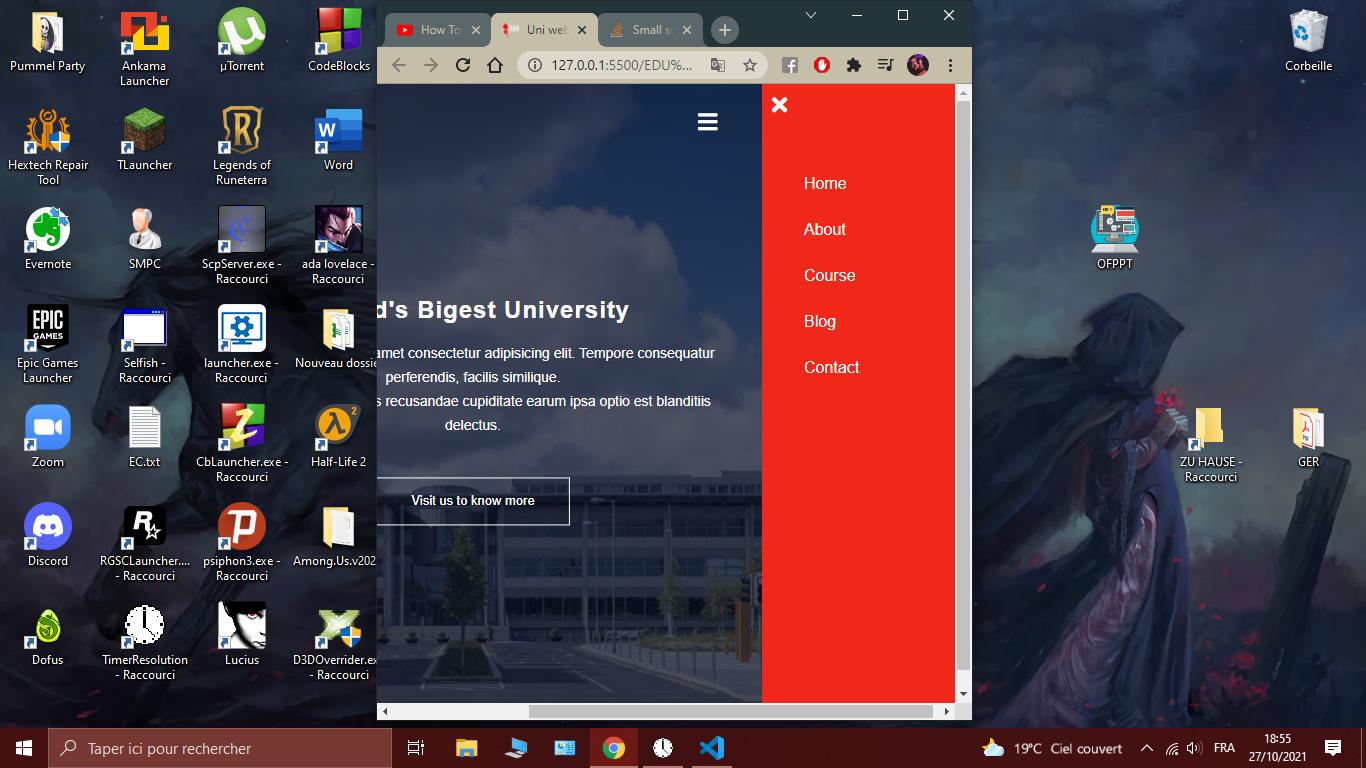Click the taskbar search box
Screen dimensions: 1366x768
coord(220,748)
